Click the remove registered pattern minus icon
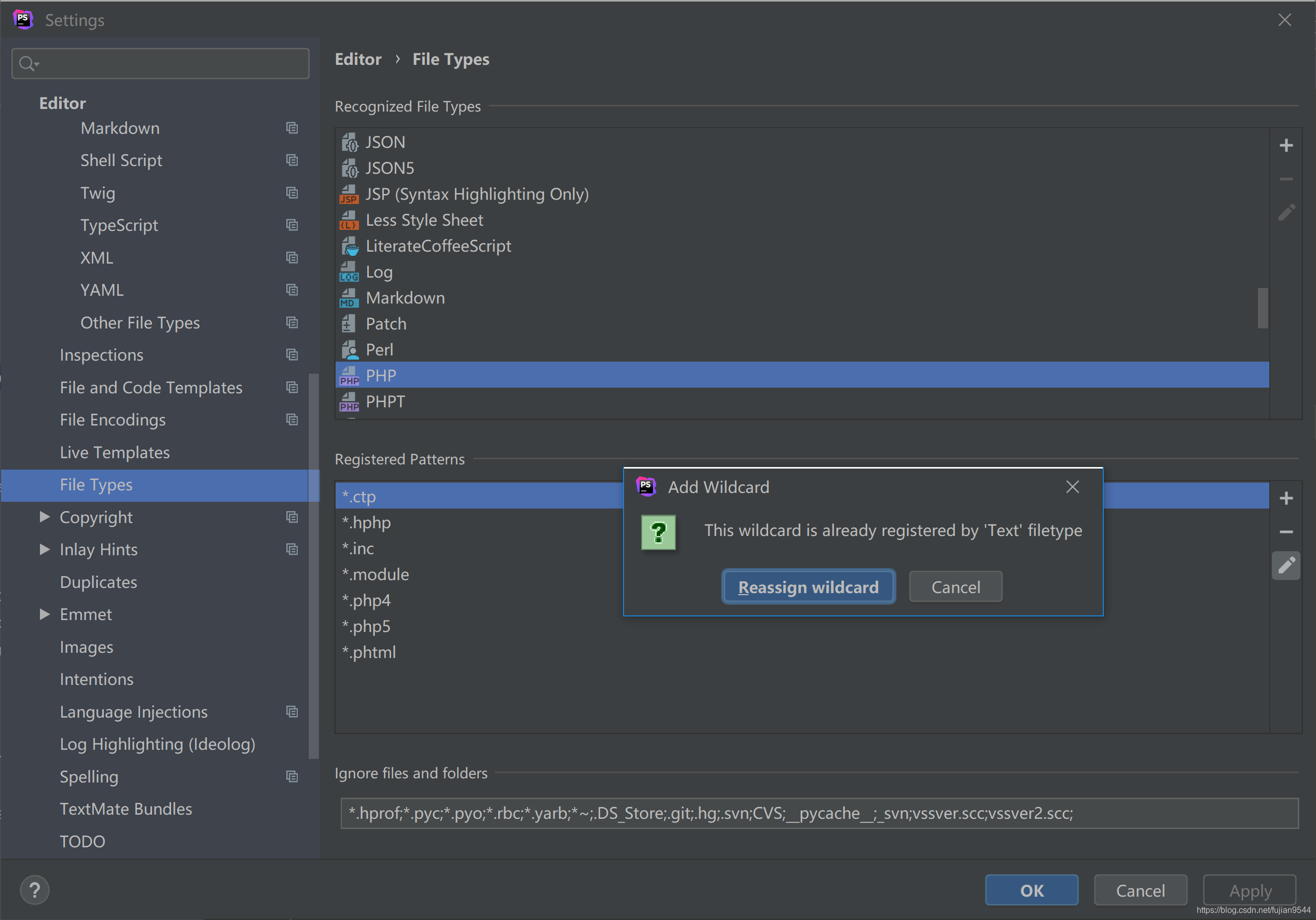The image size is (1316, 920). [1285, 532]
